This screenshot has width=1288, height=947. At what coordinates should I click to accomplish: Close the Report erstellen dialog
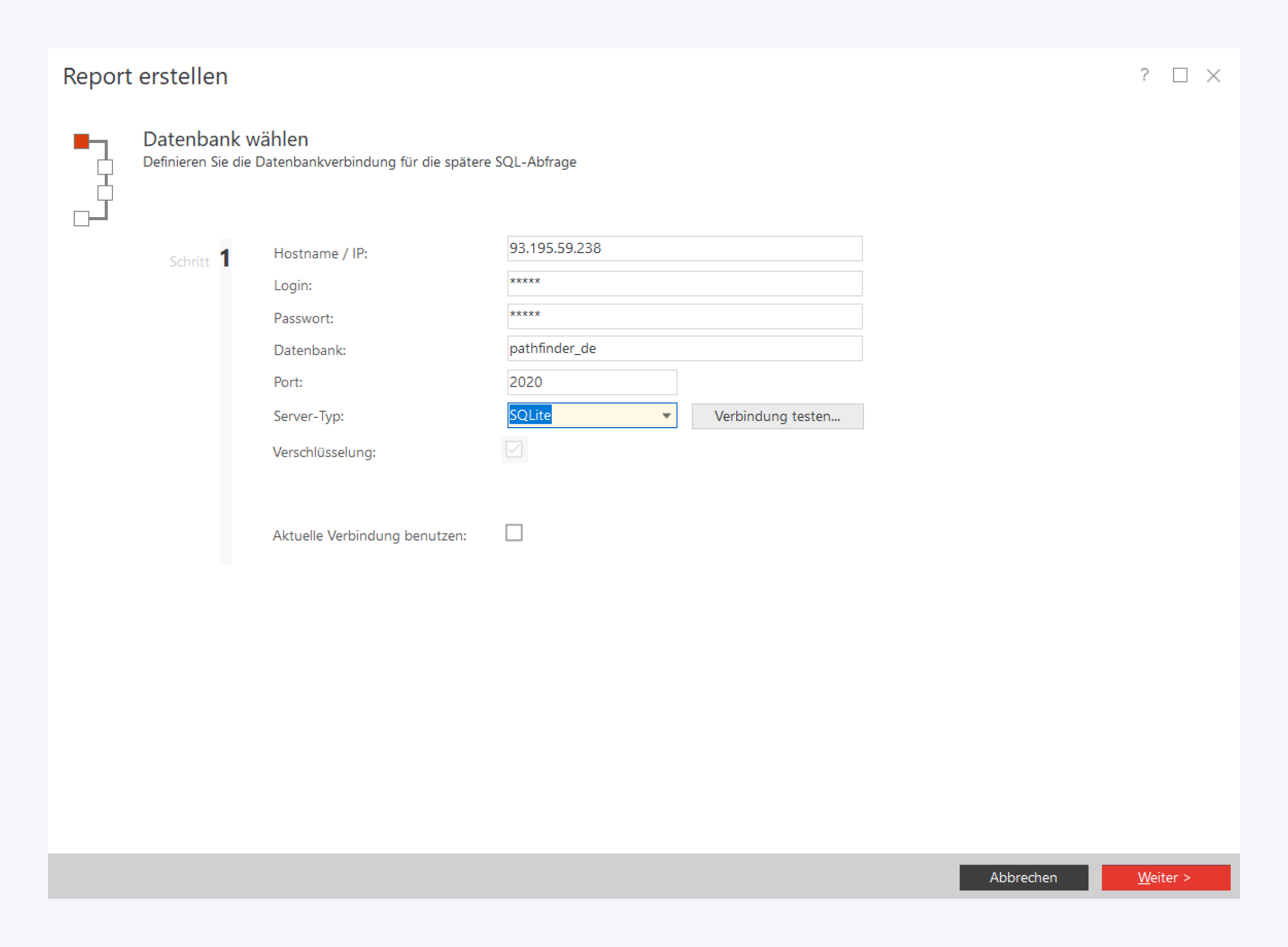(1213, 76)
